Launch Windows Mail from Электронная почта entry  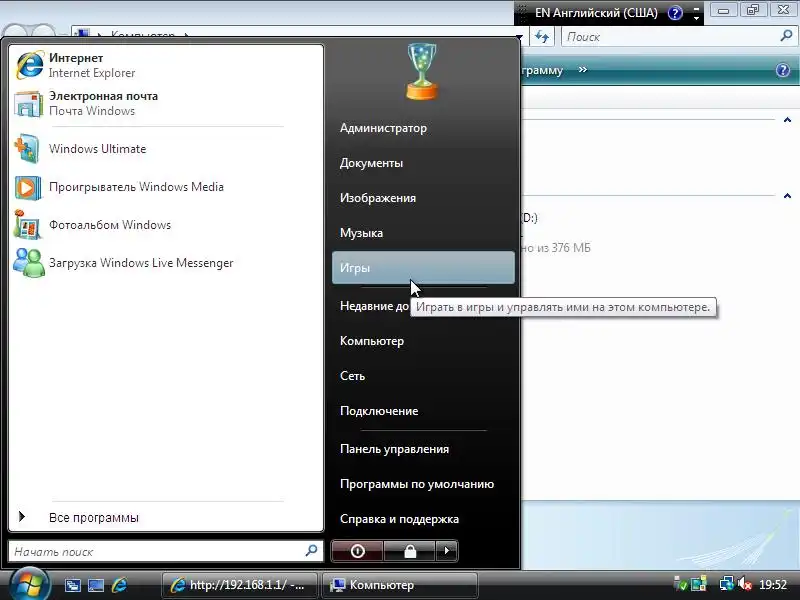[166, 104]
